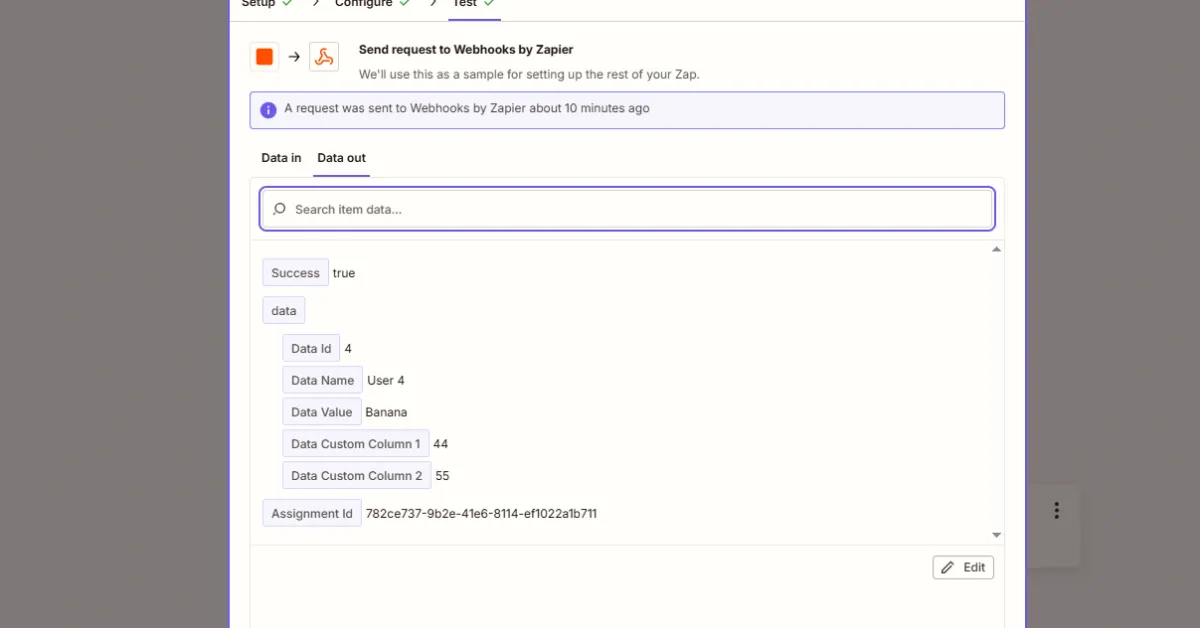Click the magnifying glass search icon
The width and height of the screenshot is (1200, 628).
279,208
